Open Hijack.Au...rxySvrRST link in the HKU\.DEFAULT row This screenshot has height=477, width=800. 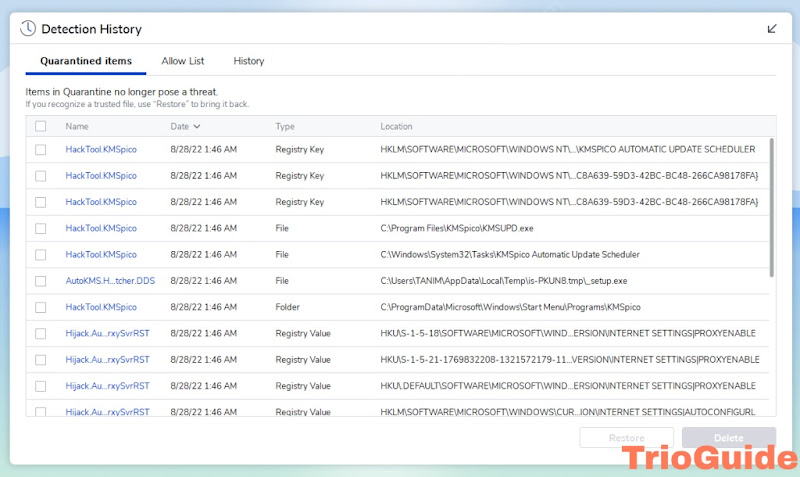(108, 386)
